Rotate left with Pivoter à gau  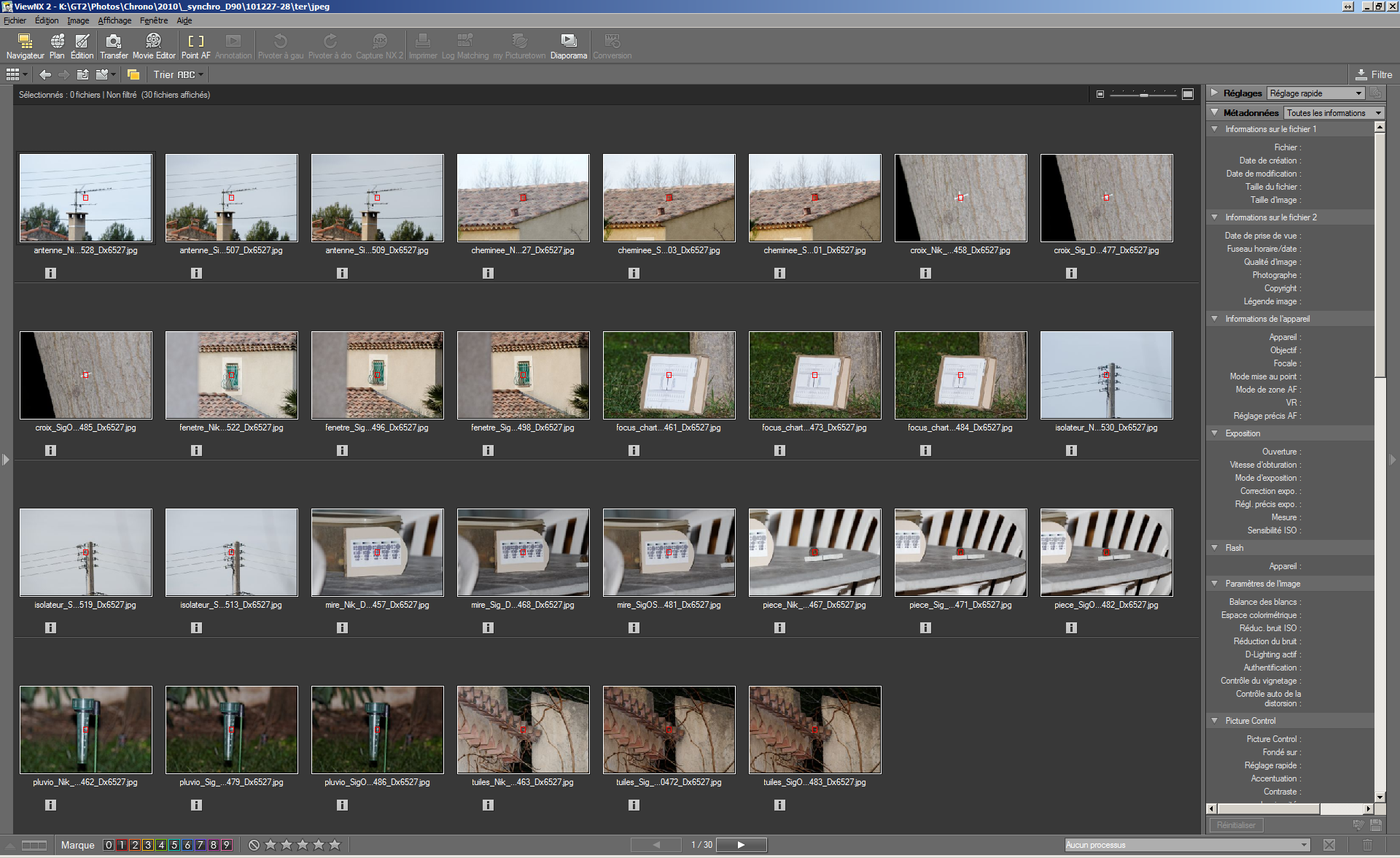click(281, 46)
